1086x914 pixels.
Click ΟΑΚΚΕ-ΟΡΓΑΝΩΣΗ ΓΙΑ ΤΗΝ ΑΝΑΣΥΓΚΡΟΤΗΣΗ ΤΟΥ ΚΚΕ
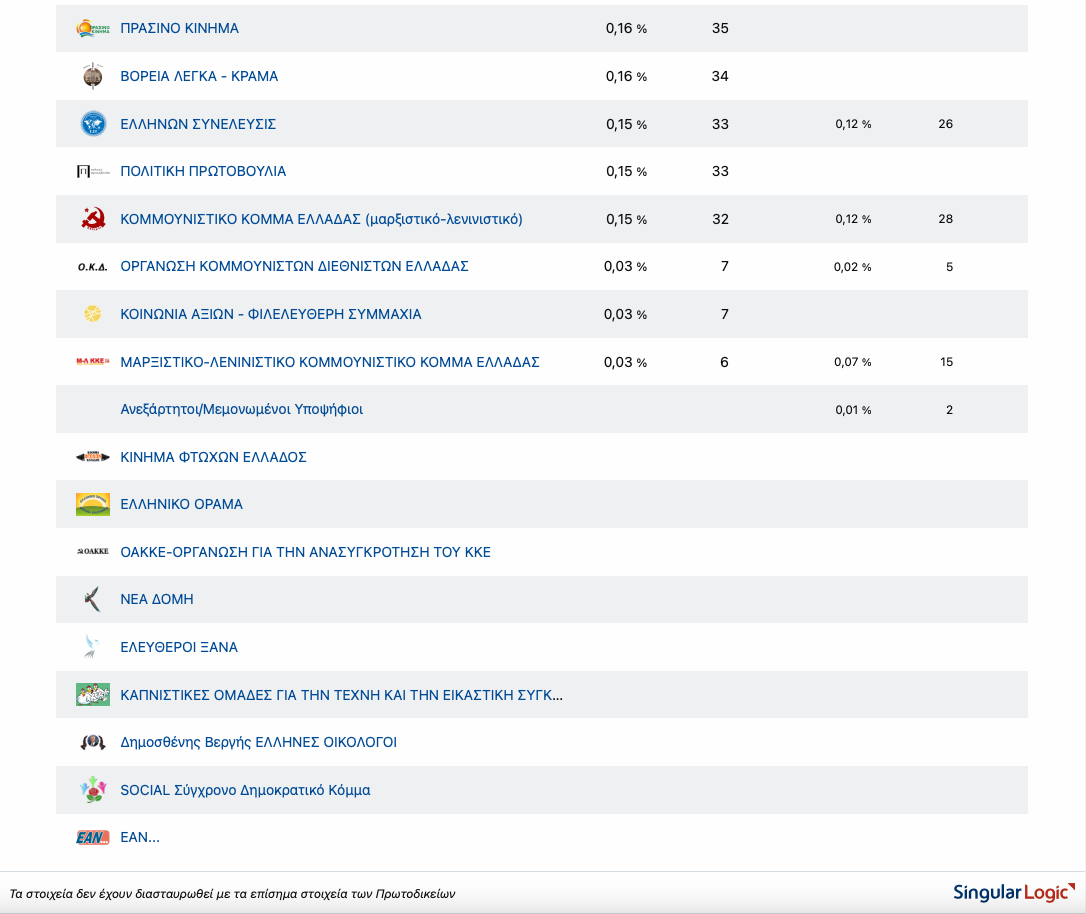[x=305, y=552]
